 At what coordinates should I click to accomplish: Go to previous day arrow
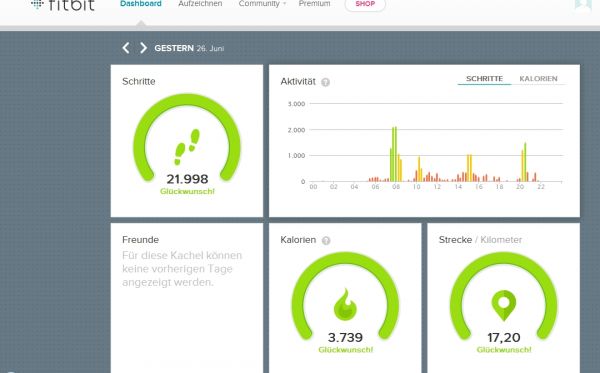click(x=126, y=48)
